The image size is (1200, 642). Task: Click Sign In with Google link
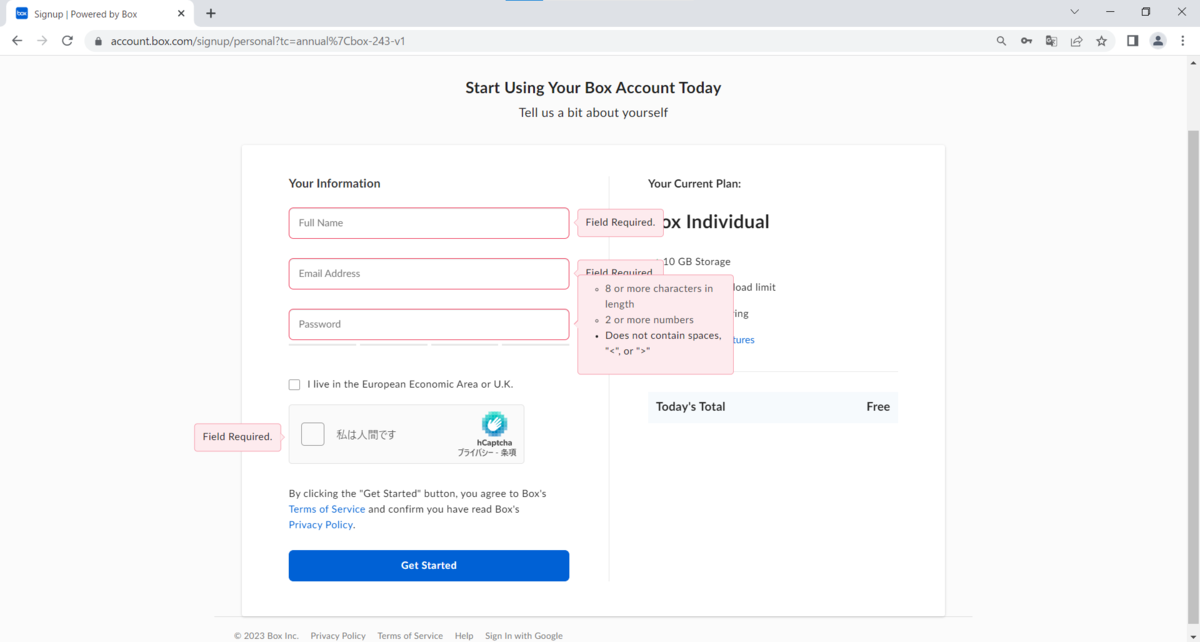[524, 636]
